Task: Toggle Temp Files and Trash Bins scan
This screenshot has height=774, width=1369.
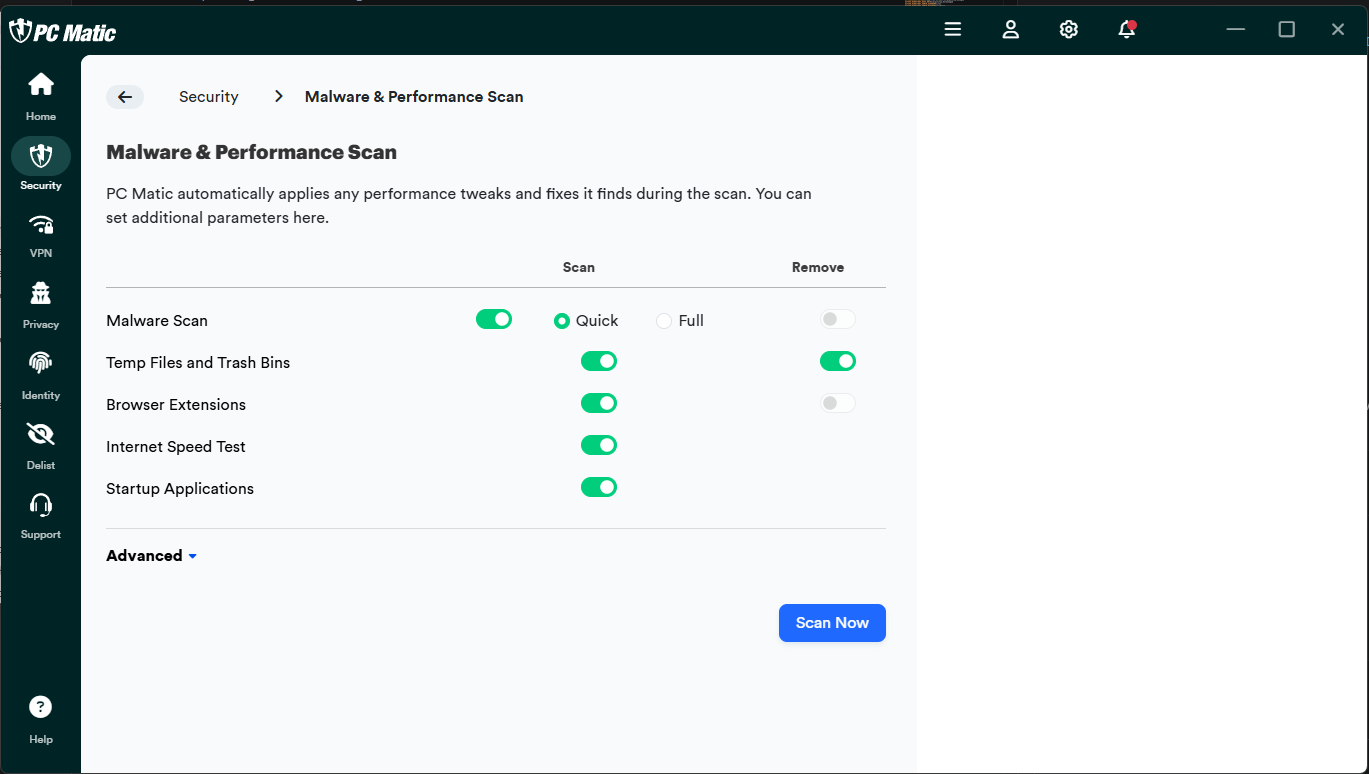Action: click(x=599, y=361)
